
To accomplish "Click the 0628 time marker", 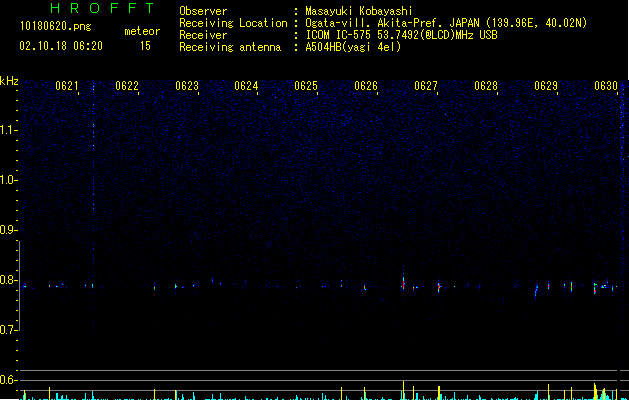I will point(486,86).
